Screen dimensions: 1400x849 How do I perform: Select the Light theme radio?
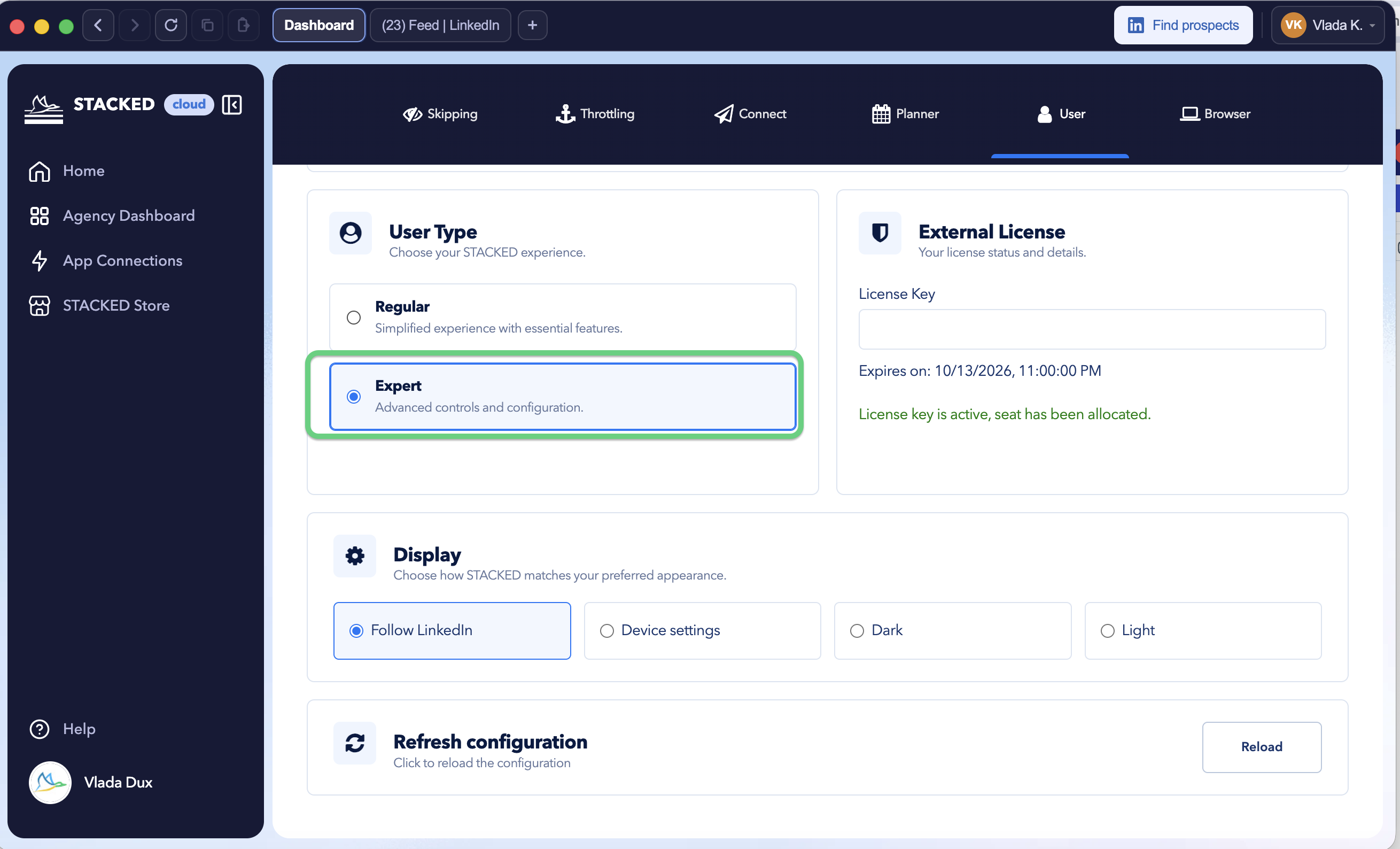[x=1107, y=631]
